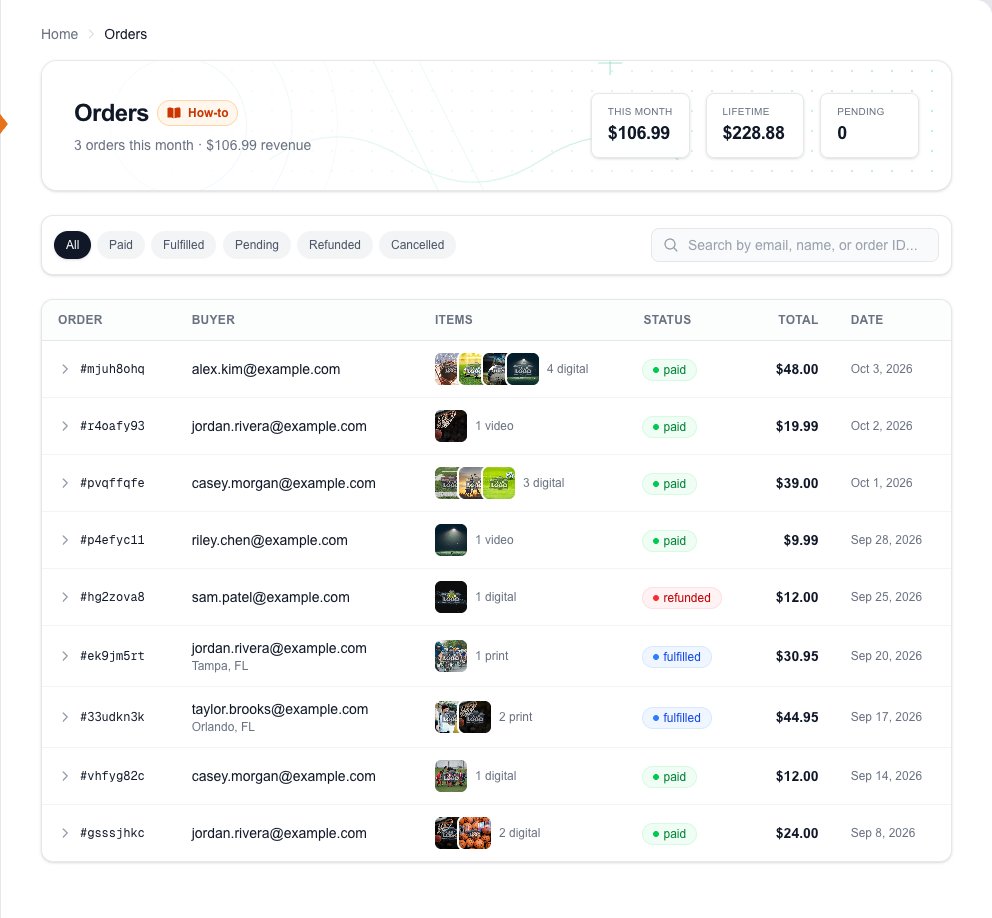Click the Sep 8, 2026 date

[x=883, y=833]
